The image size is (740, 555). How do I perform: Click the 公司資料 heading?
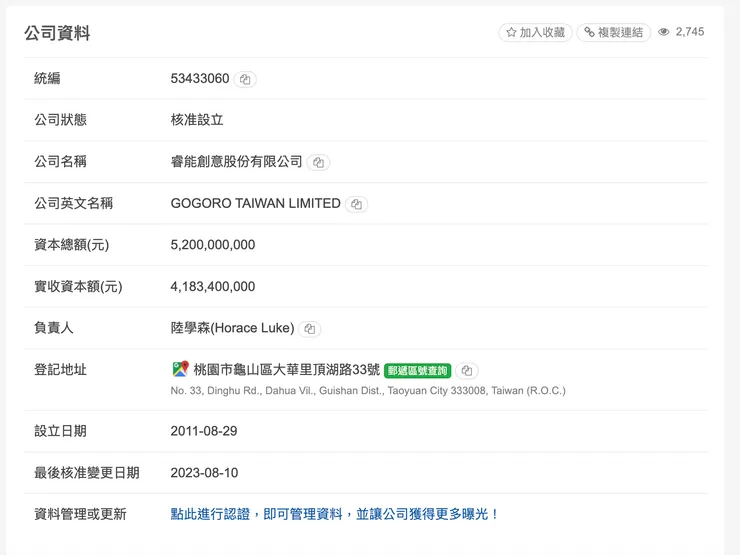57,34
